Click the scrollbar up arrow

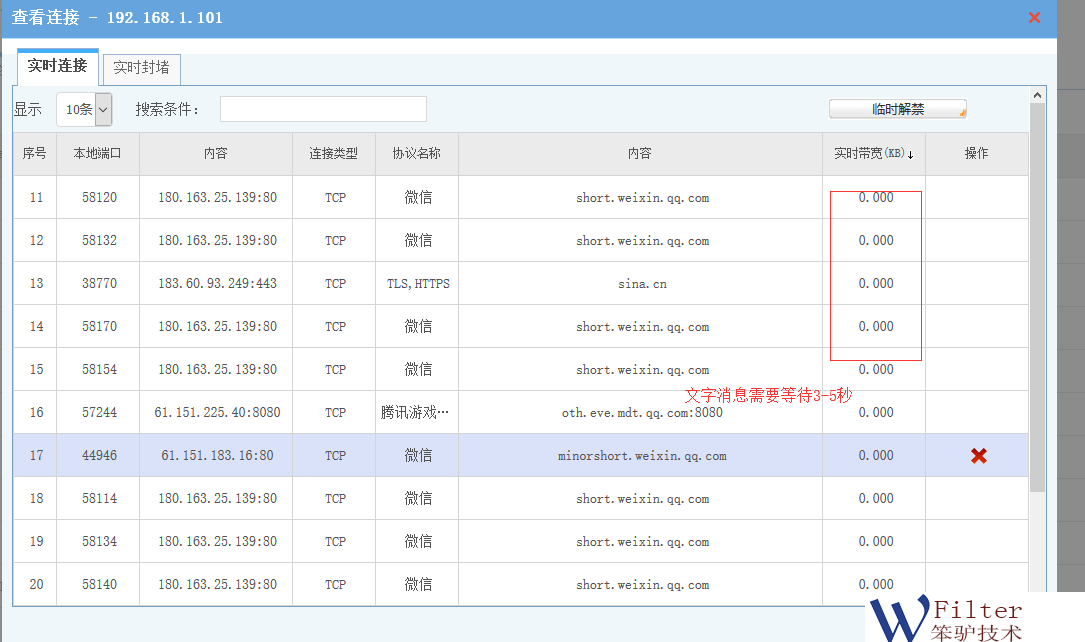point(1038,95)
